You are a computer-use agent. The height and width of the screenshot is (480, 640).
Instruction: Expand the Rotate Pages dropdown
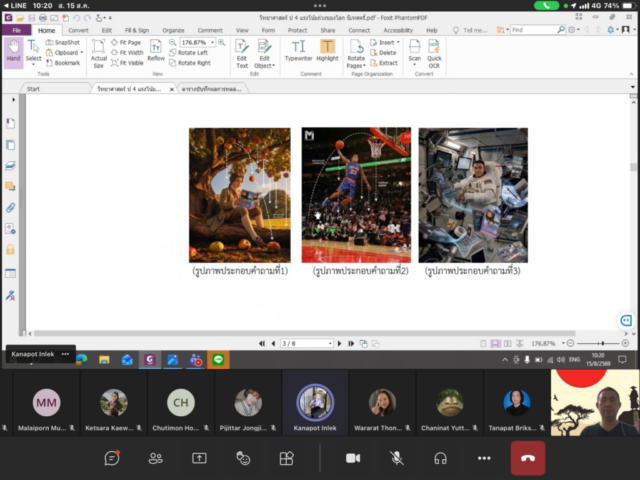pos(364,66)
